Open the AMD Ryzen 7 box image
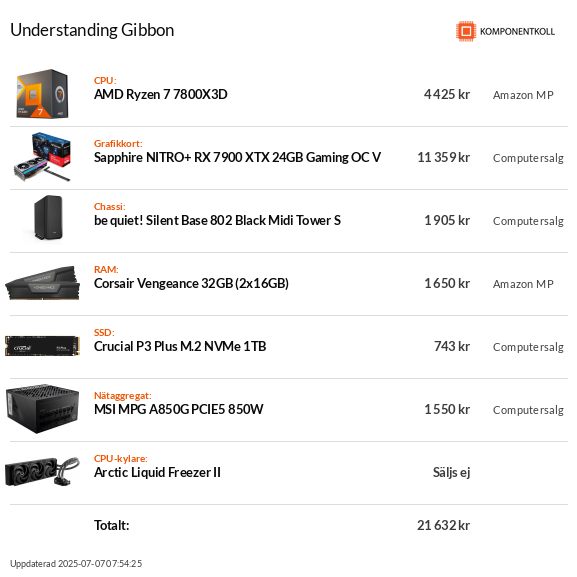 (42, 94)
